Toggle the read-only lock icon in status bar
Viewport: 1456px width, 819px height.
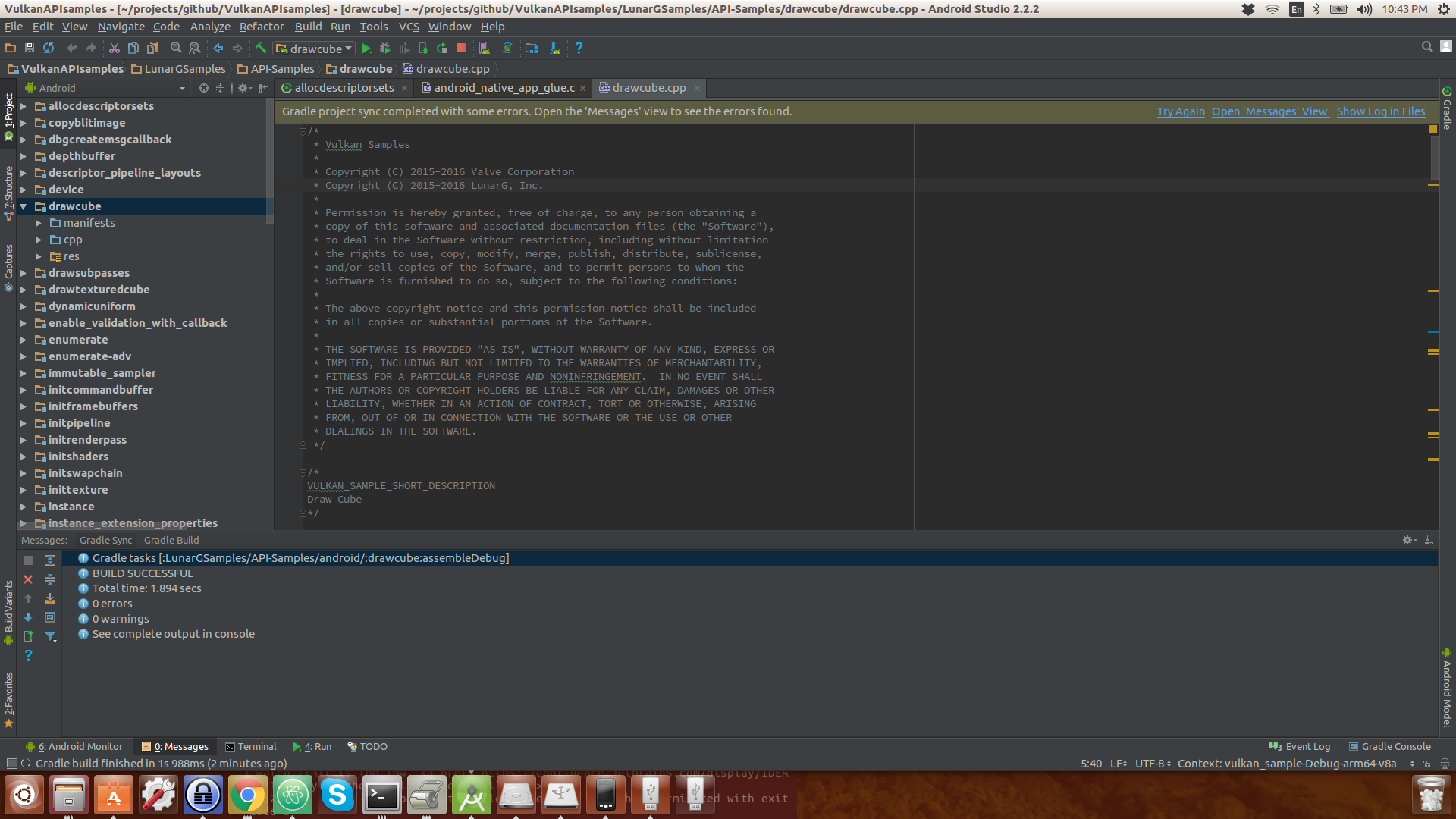coord(1426,764)
